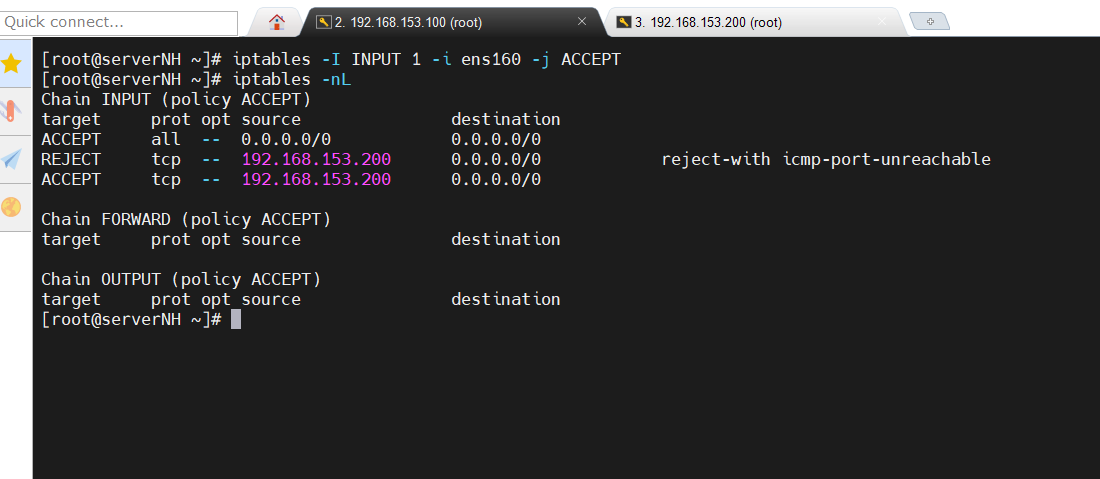Click the 'iptables -nL' command text
1100x479 pixels.
(292, 79)
